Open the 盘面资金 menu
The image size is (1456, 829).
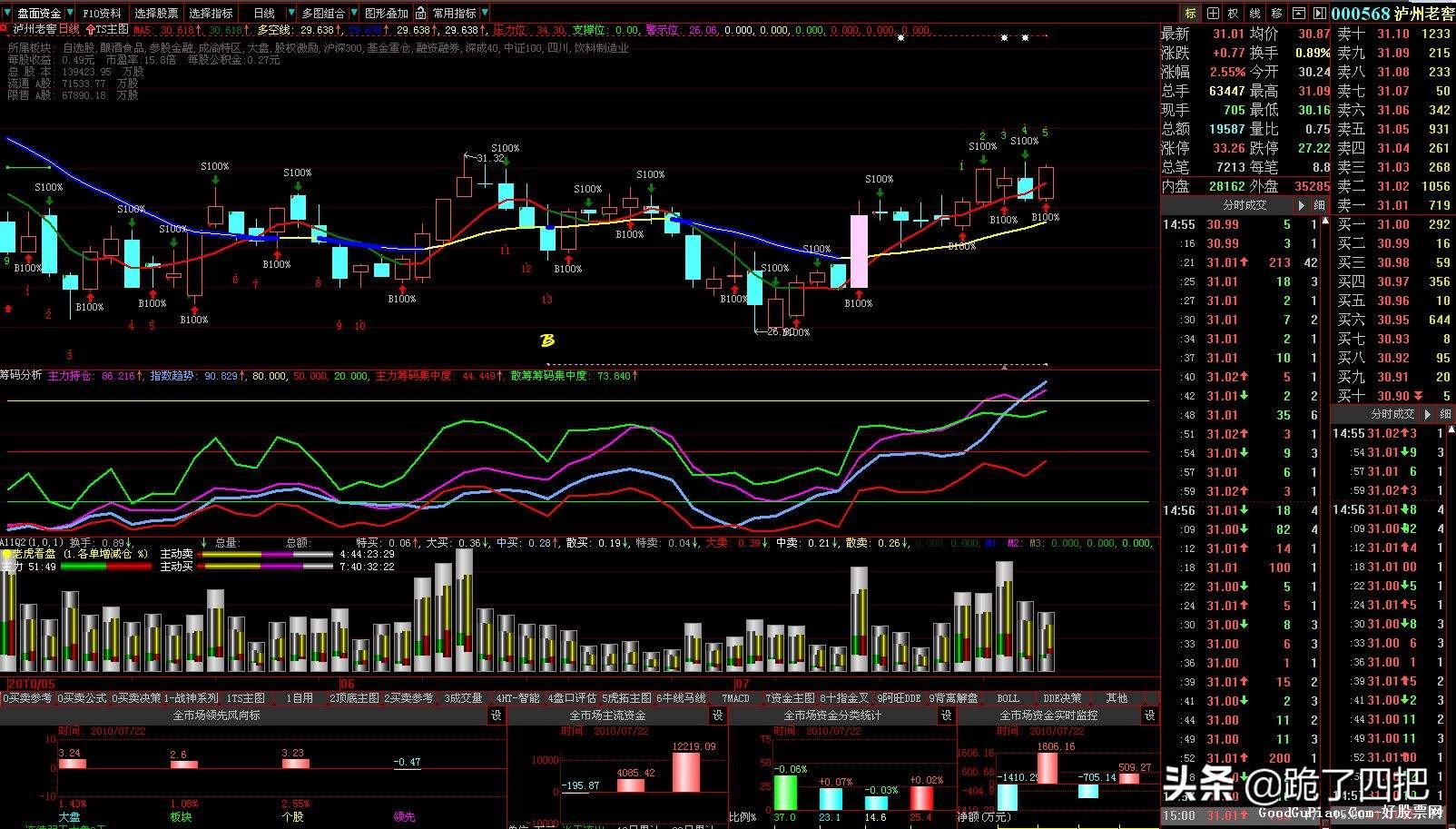click(x=39, y=14)
